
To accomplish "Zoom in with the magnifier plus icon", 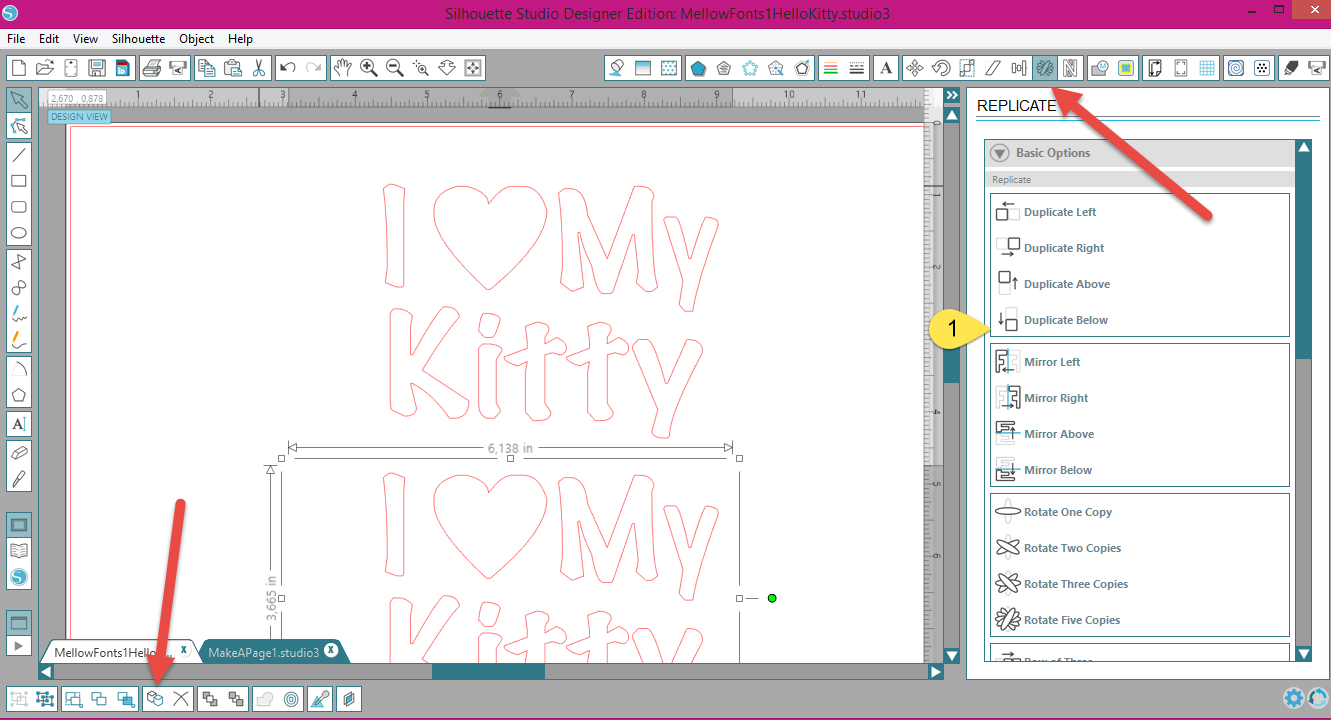I will coord(369,68).
